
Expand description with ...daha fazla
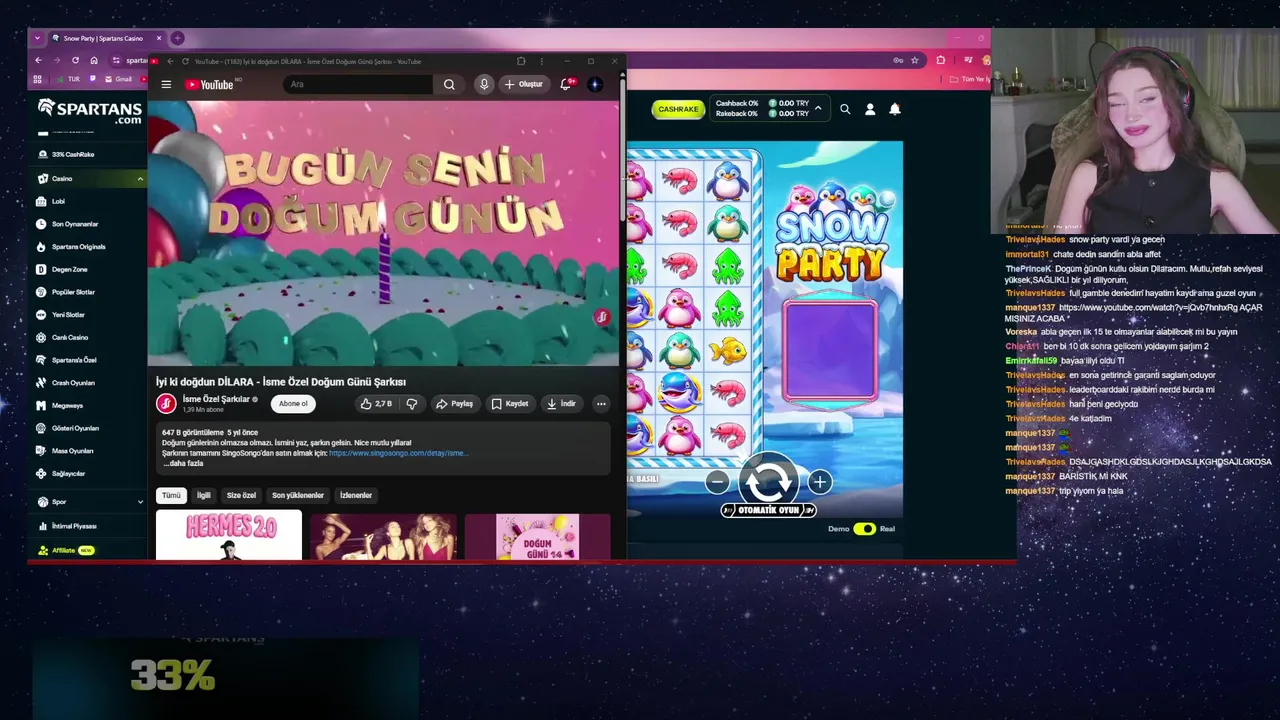(x=184, y=464)
